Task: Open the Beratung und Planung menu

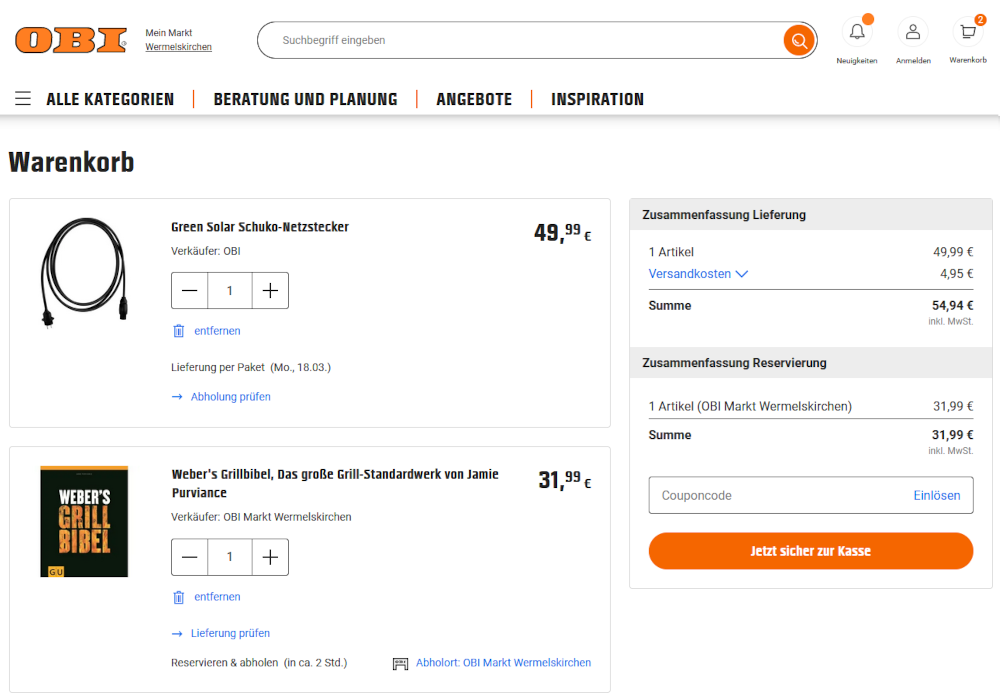Action: pos(305,99)
